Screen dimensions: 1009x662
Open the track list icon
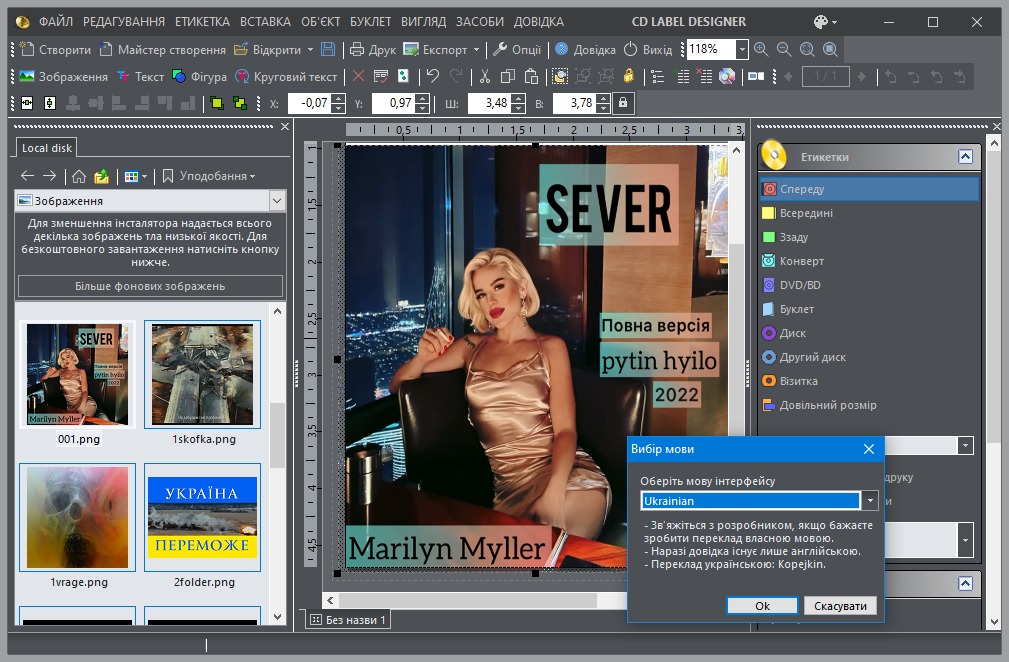(x=658, y=77)
